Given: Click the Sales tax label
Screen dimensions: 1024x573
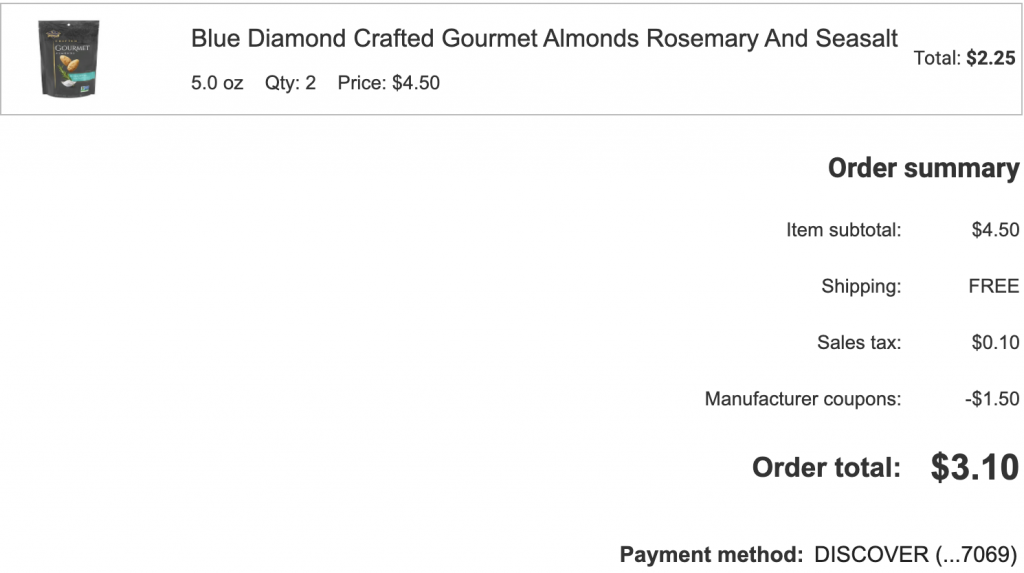Looking at the screenshot, I should [x=858, y=343].
